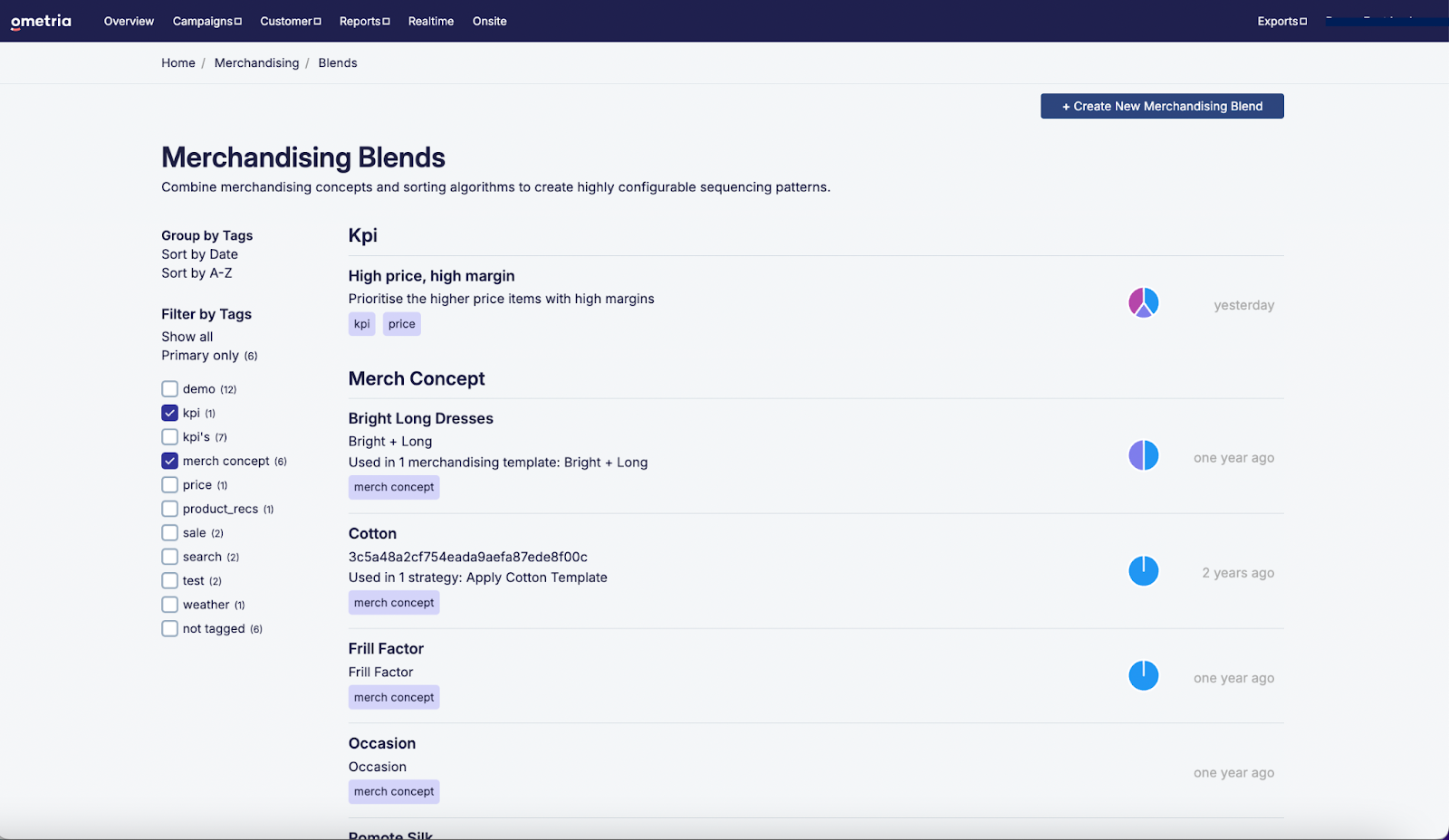Select Overview in the navigation bar
Screen dimensions: 1449x840
129,21
